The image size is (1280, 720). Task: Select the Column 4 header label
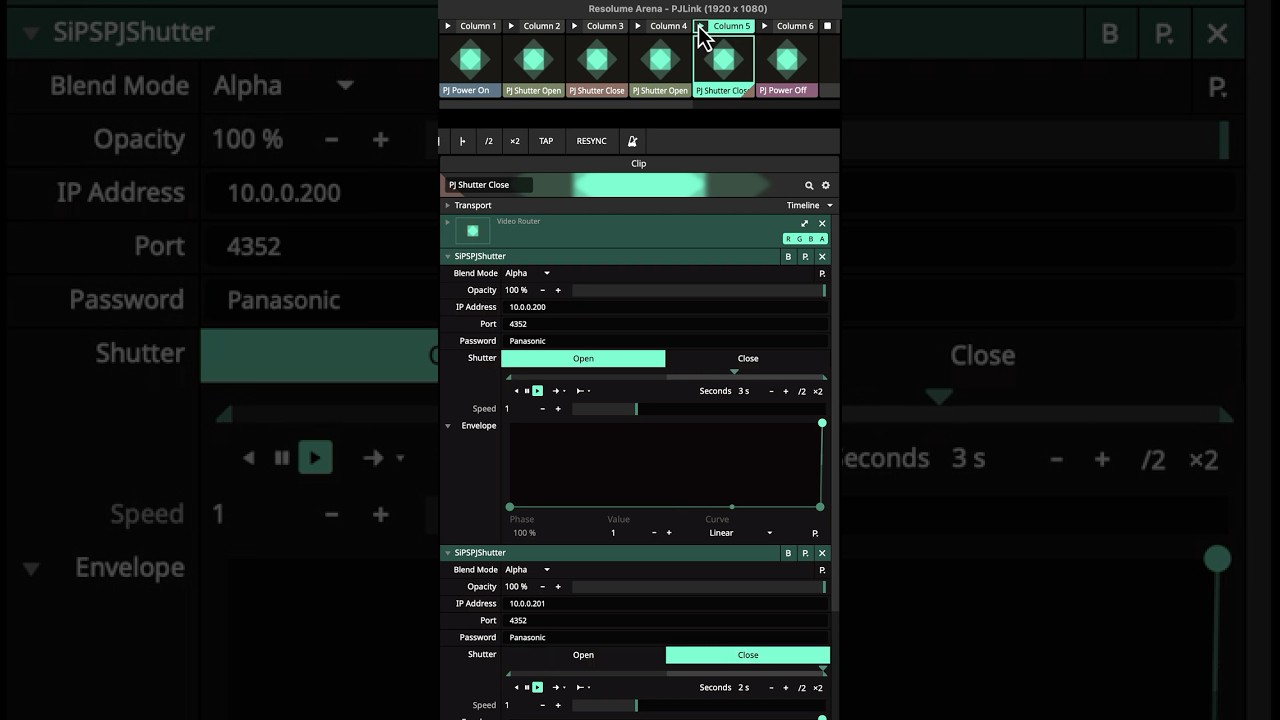(x=668, y=26)
